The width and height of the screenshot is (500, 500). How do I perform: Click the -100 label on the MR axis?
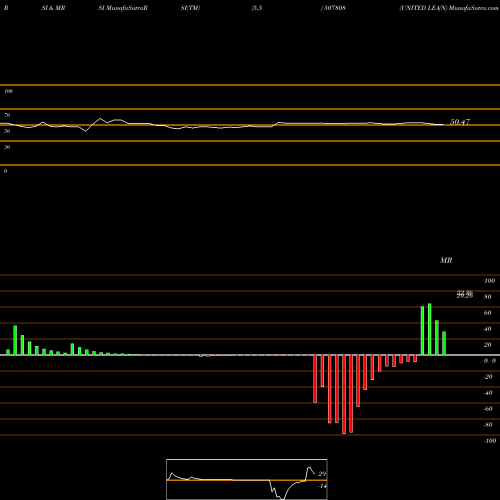(490, 441)
